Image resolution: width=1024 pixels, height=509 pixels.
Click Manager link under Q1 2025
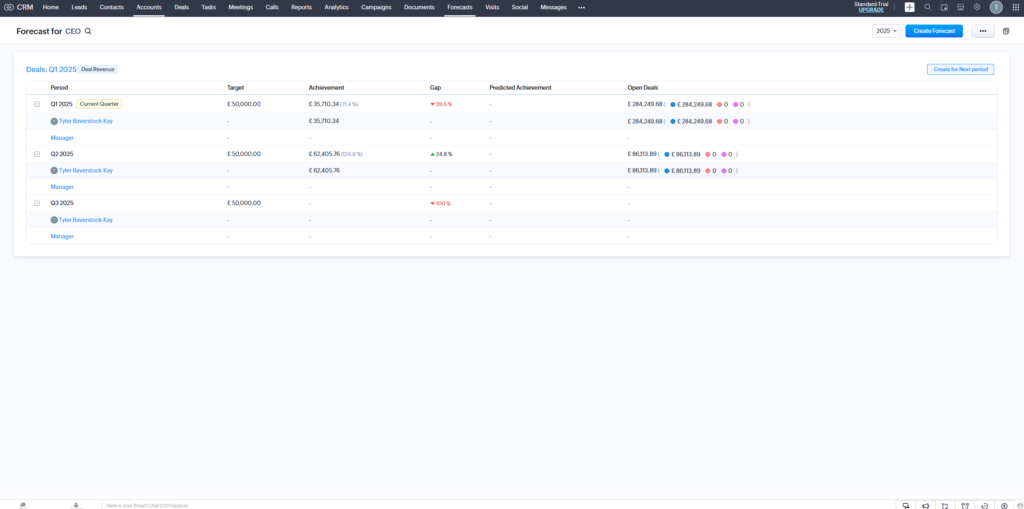[62, 138]
